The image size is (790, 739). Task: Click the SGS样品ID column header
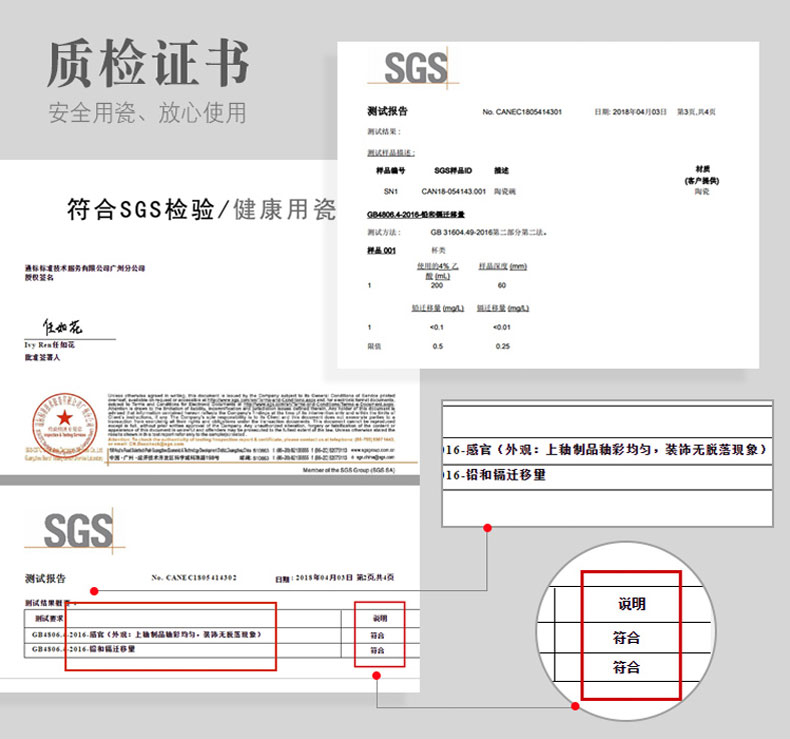[453, 171]
